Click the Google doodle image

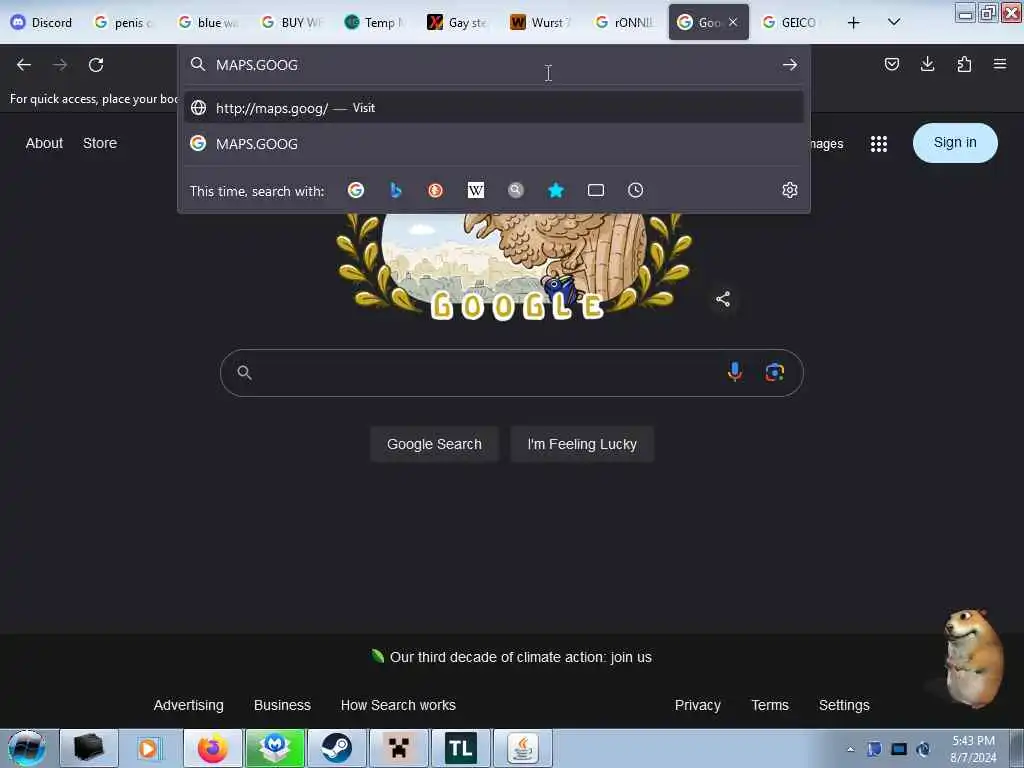(x=514, y=268)
